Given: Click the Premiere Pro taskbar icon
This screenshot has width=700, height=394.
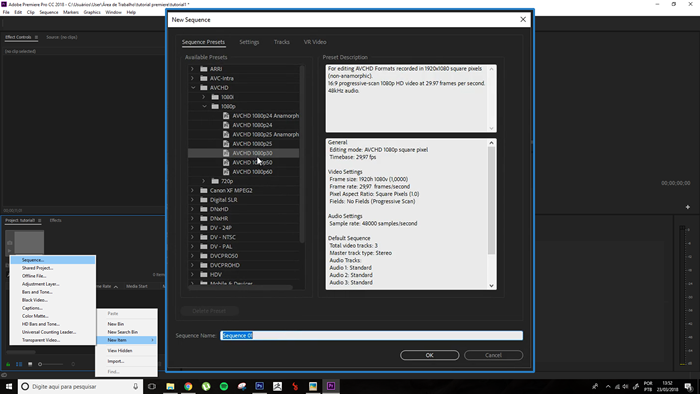Looking at the screenshot, I should [x=331, y=386].
